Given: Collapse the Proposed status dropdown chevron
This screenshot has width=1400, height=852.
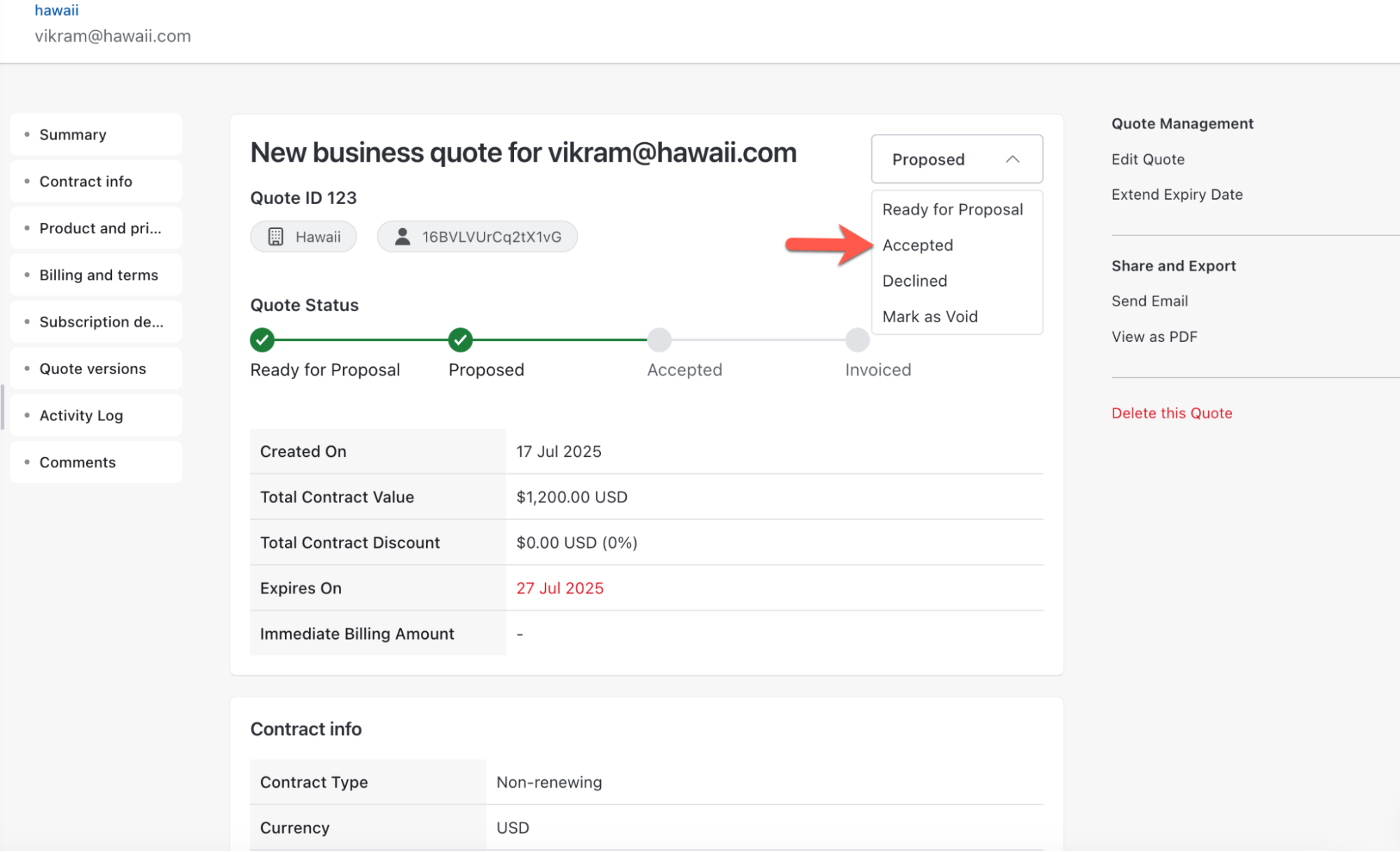Looking at the screenshot, I should point(1012,159).
